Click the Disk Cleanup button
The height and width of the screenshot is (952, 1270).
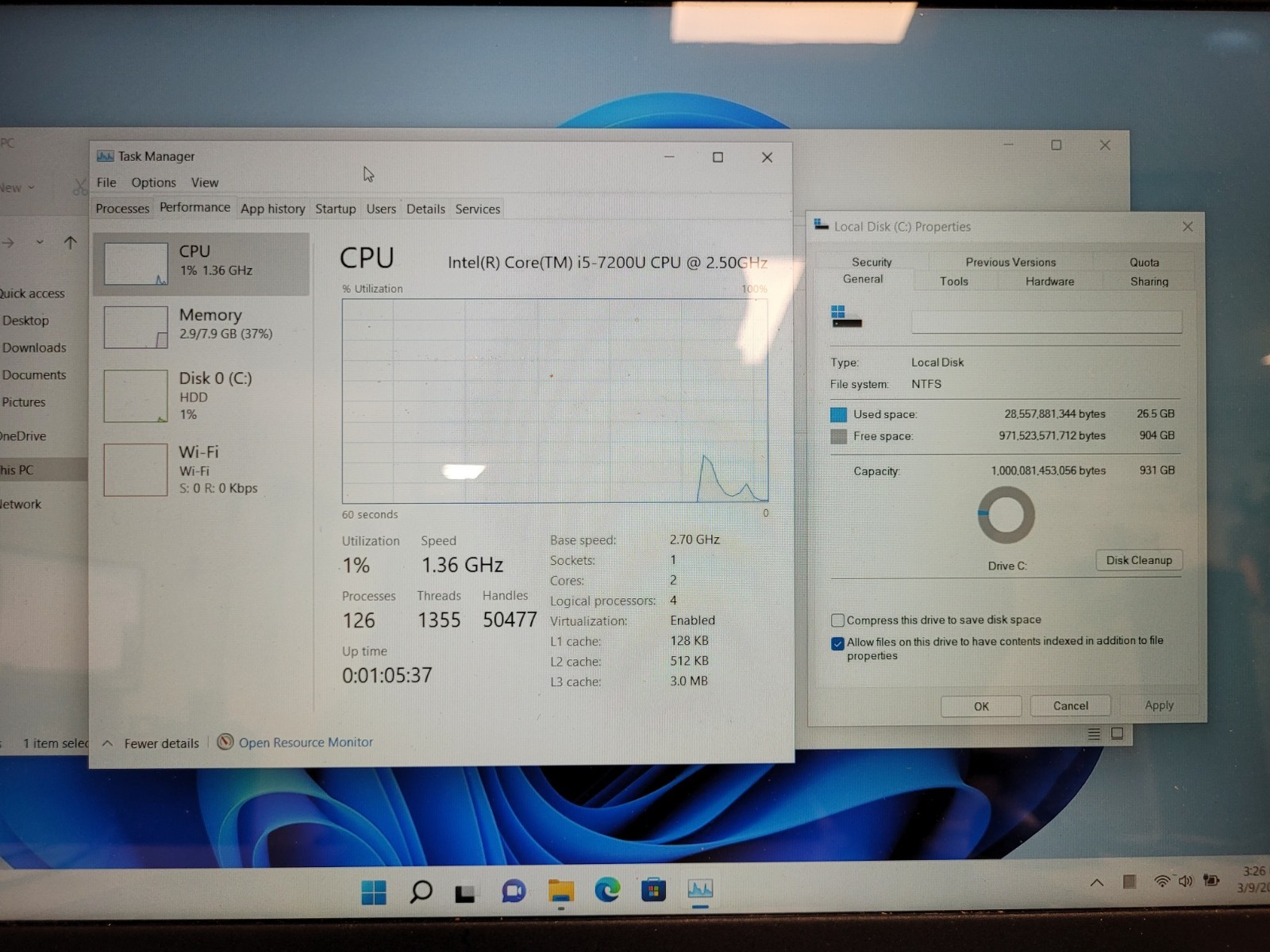point(1139,560)
